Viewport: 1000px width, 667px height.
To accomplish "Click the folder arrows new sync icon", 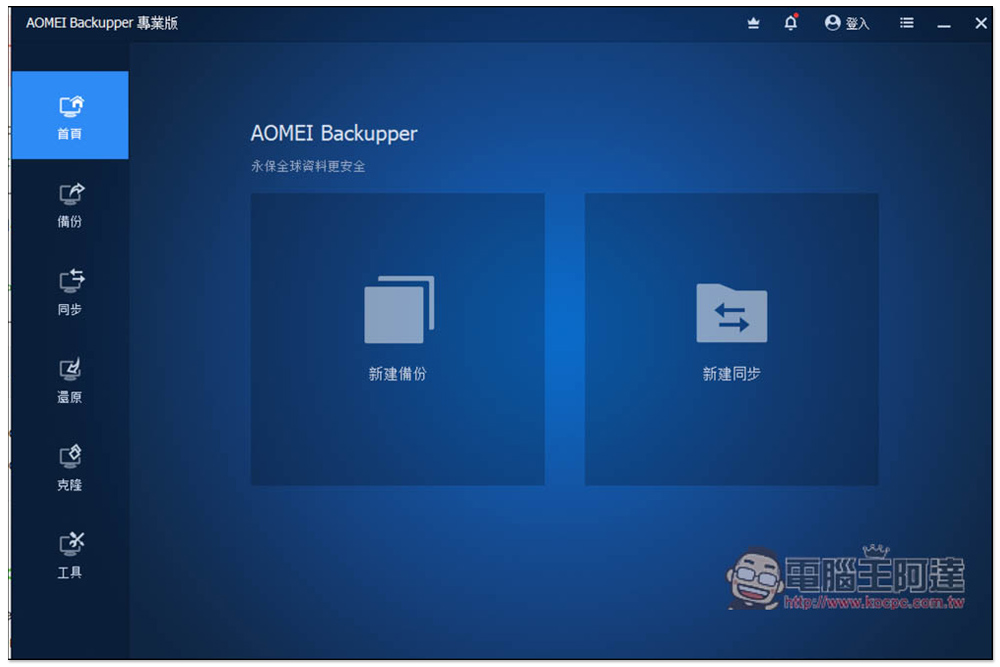I will (731, 313).
